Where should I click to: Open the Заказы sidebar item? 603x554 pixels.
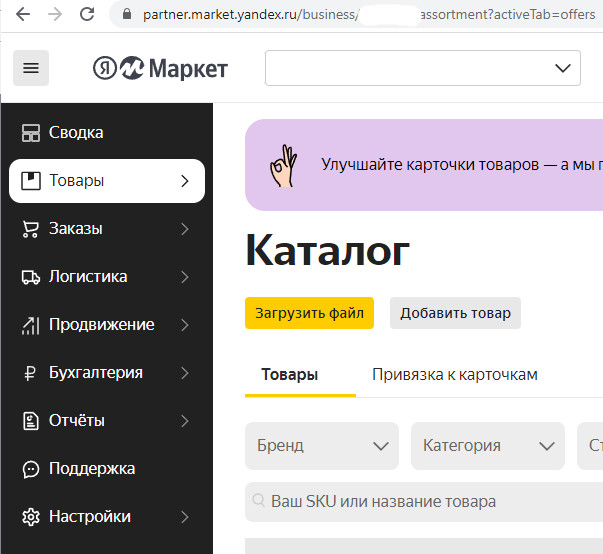click(107, 229)
